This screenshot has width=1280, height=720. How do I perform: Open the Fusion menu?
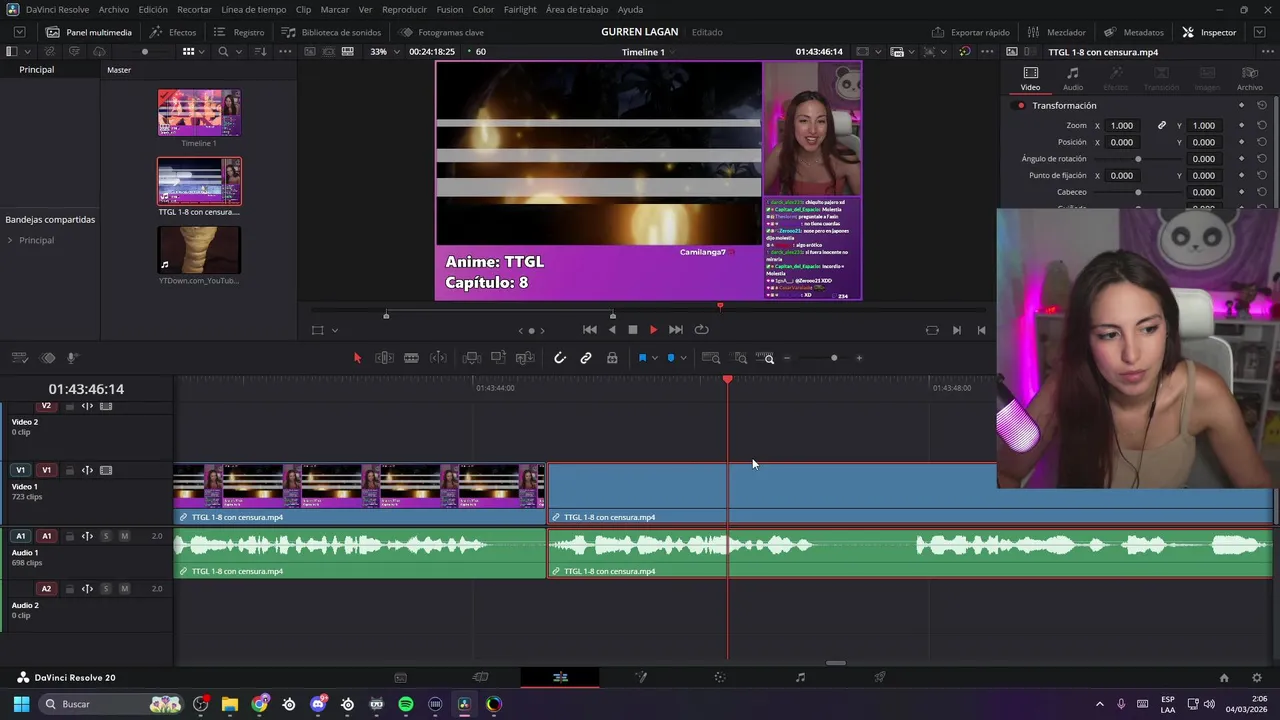450,9
